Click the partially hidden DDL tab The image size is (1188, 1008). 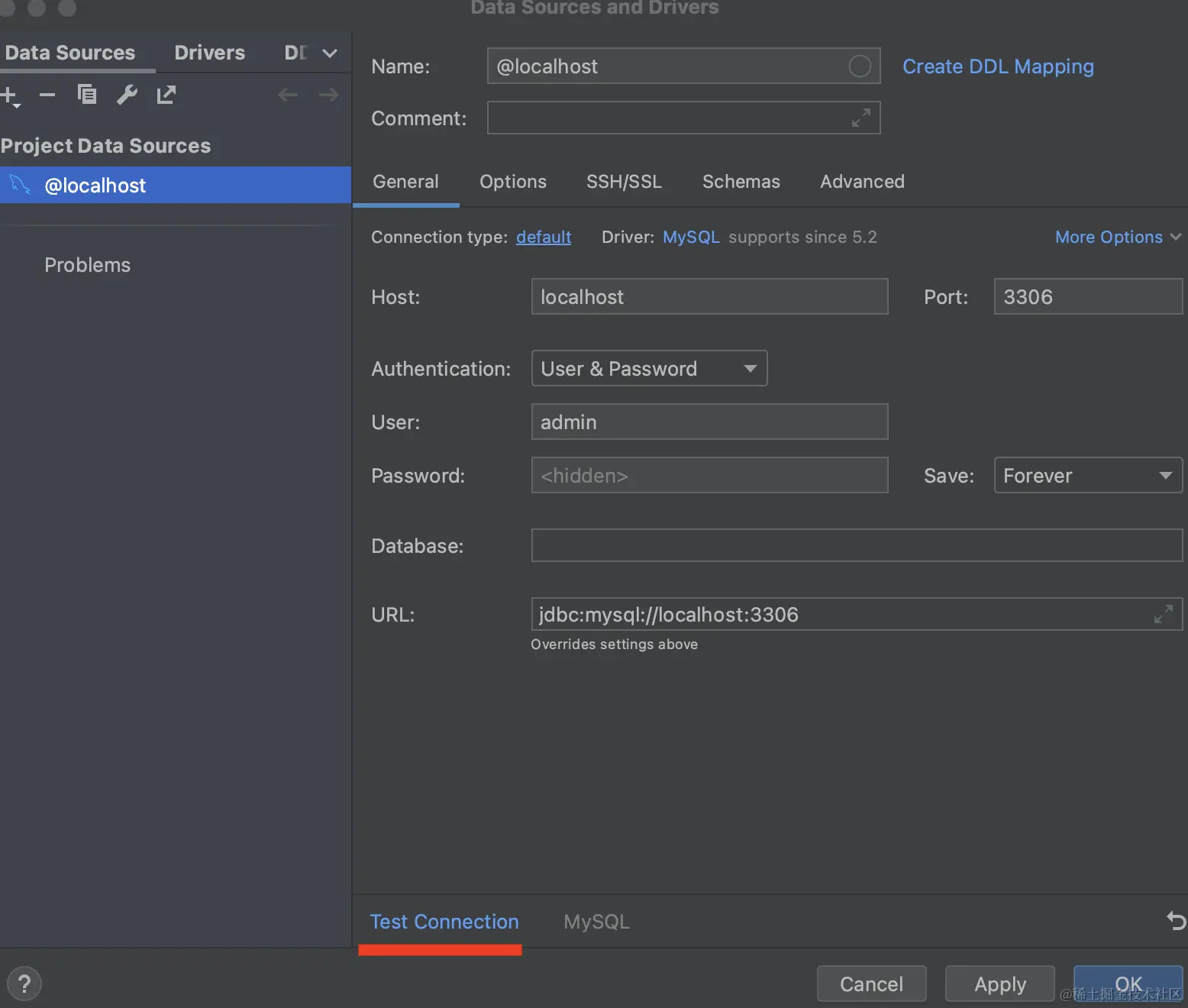[x=296, y=52]
